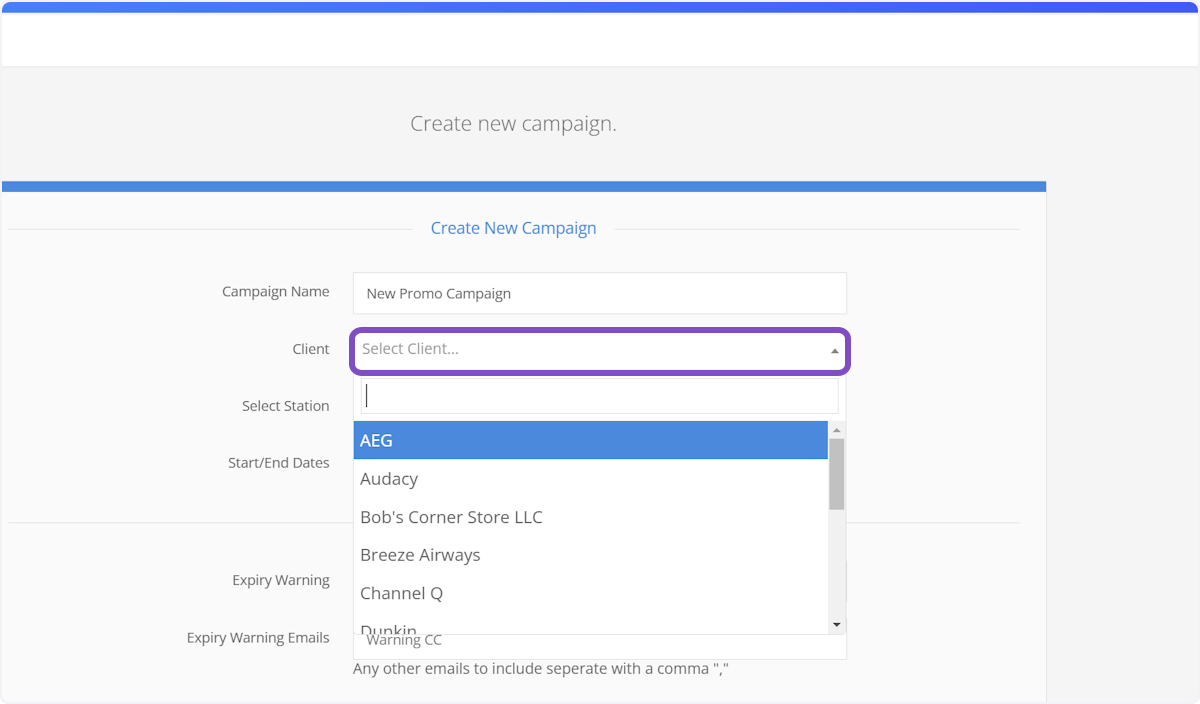Select Breeze Airways as the client
This screenshot has height=704, width=1200.
coord(590,555)
